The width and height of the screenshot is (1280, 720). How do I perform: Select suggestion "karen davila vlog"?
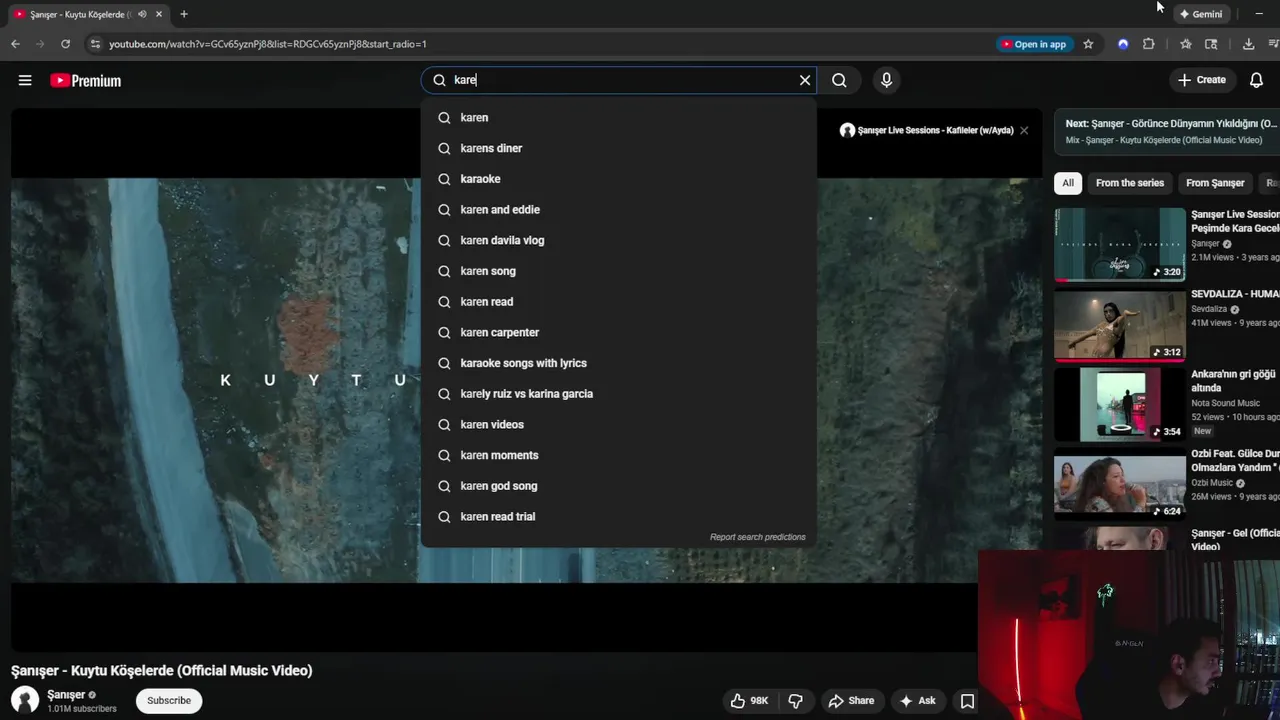click(619, 240)
